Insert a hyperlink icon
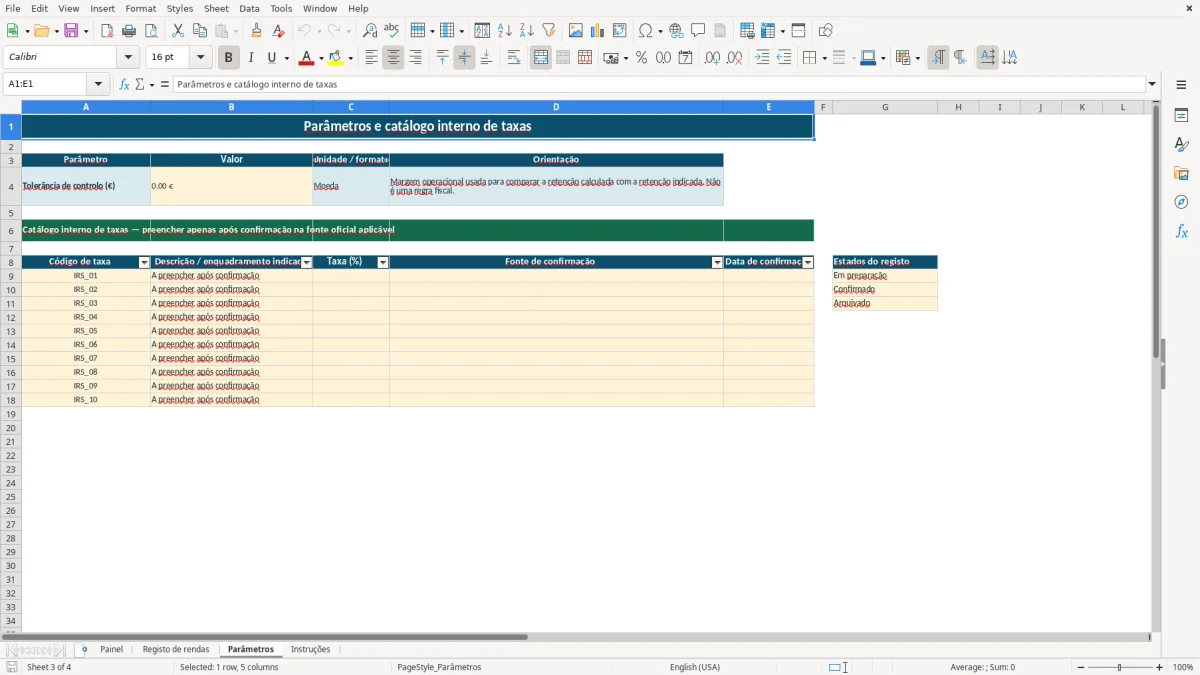 [677, 31]
